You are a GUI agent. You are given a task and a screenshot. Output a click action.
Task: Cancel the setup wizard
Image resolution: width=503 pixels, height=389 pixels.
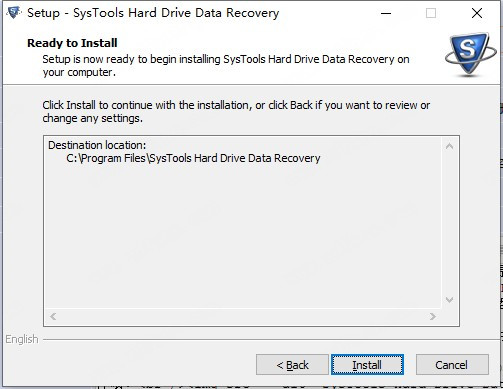(452, 365)
